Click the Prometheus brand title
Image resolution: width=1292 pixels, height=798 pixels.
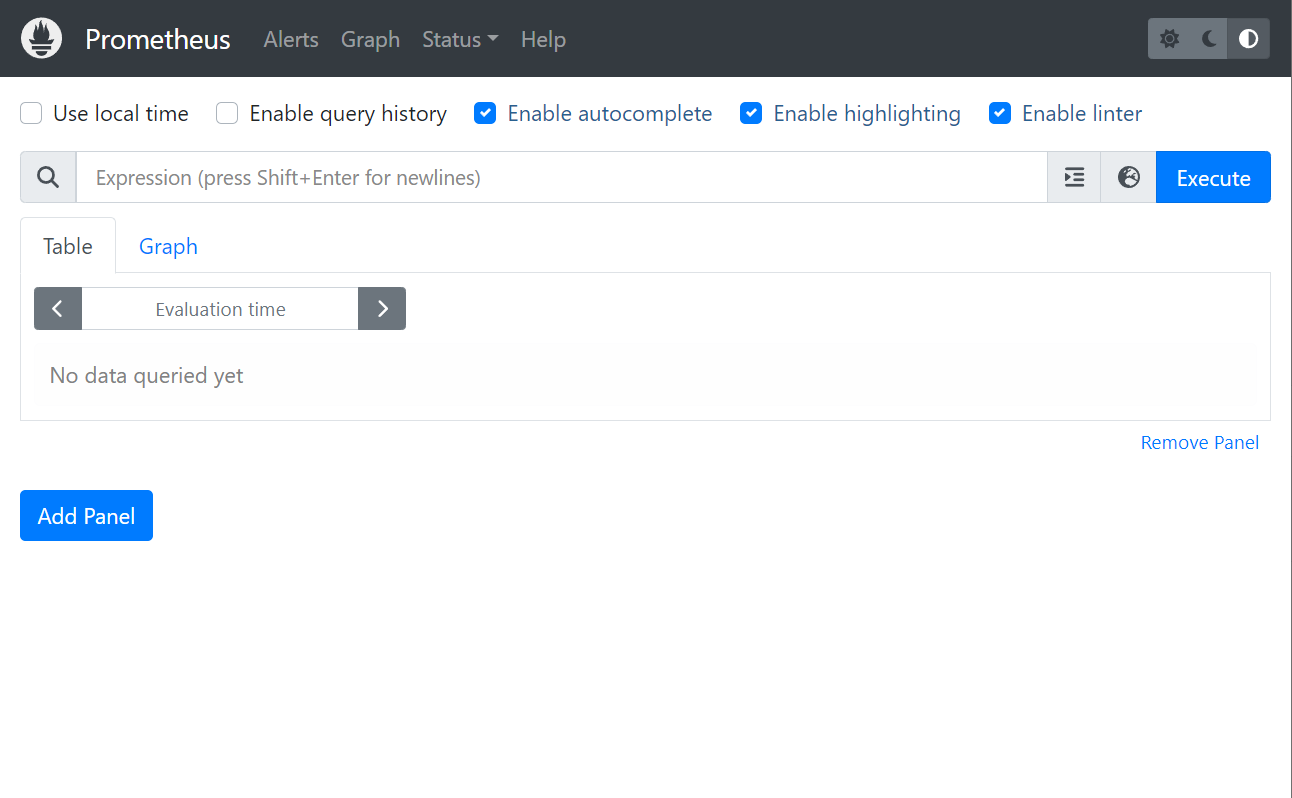(x=158, y=39)
